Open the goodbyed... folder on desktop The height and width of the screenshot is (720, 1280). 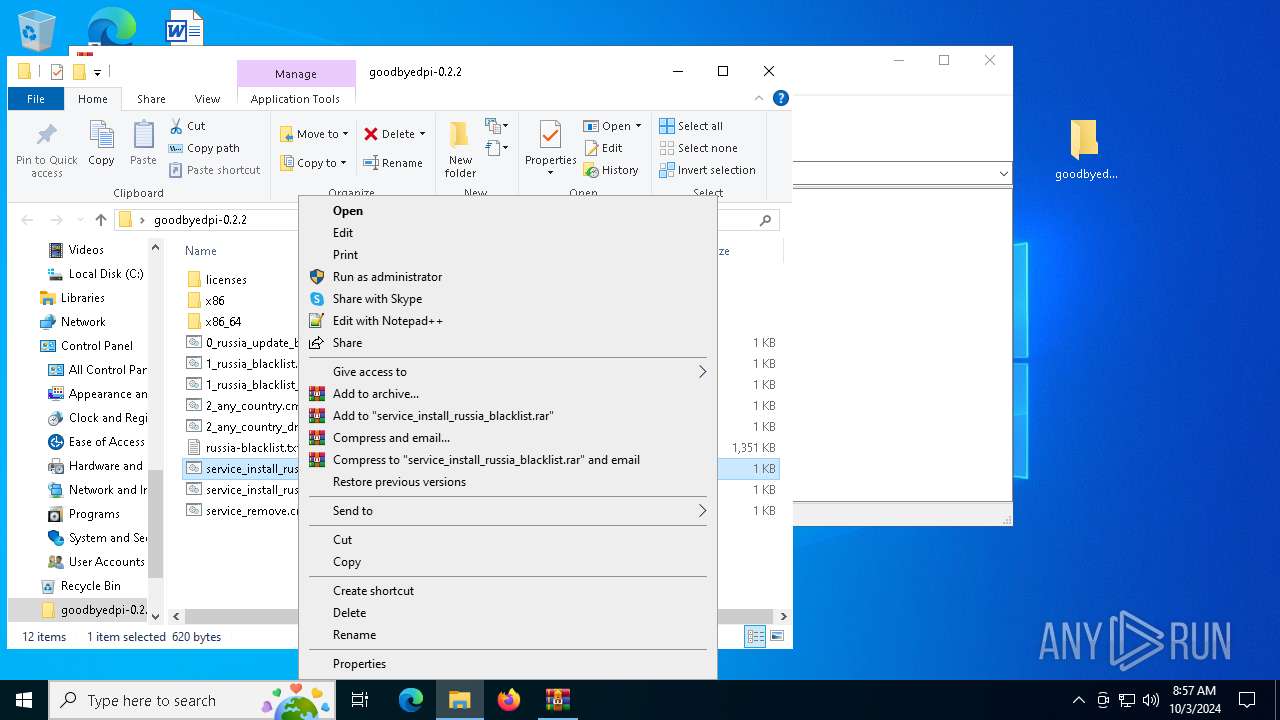pos(1086,150)
